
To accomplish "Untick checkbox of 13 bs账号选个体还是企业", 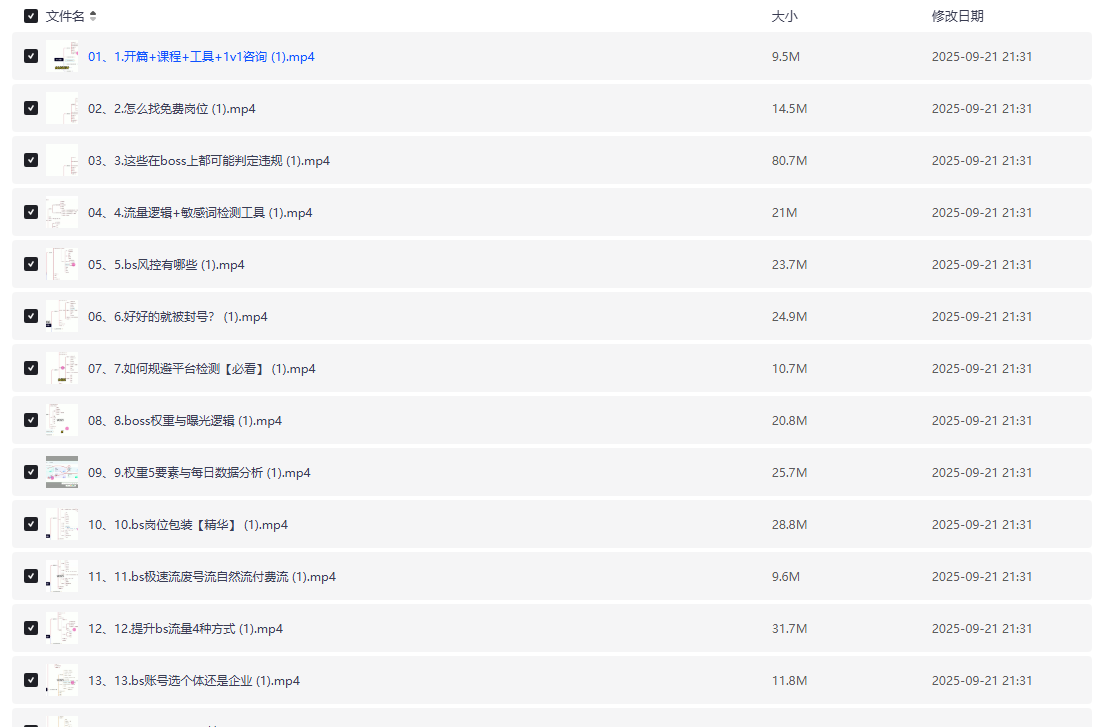I will pyautogui.click(x=31, y=680).
